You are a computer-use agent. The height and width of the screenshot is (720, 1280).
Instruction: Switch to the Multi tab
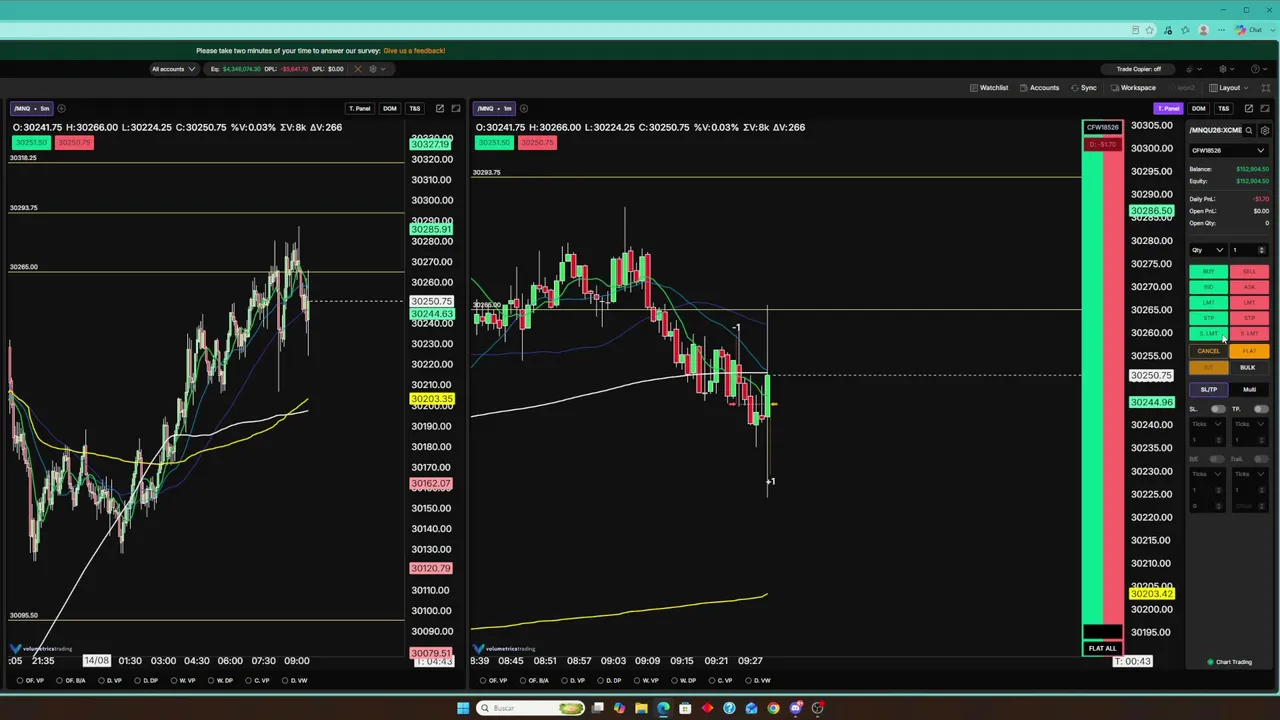coord(1249,390)
